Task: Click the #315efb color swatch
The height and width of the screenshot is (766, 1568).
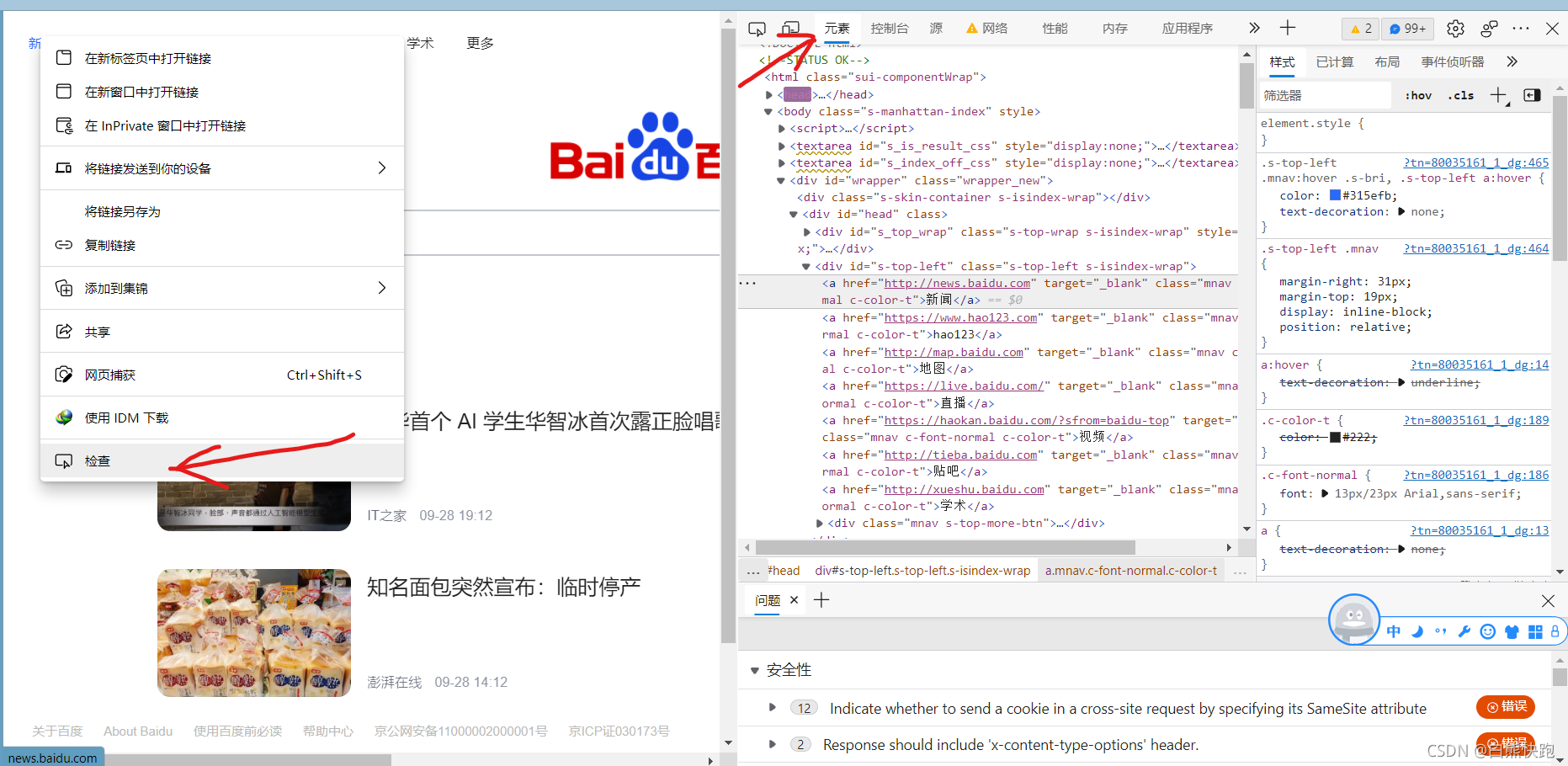Action: pyautogui.click(x=1335, y=195)
